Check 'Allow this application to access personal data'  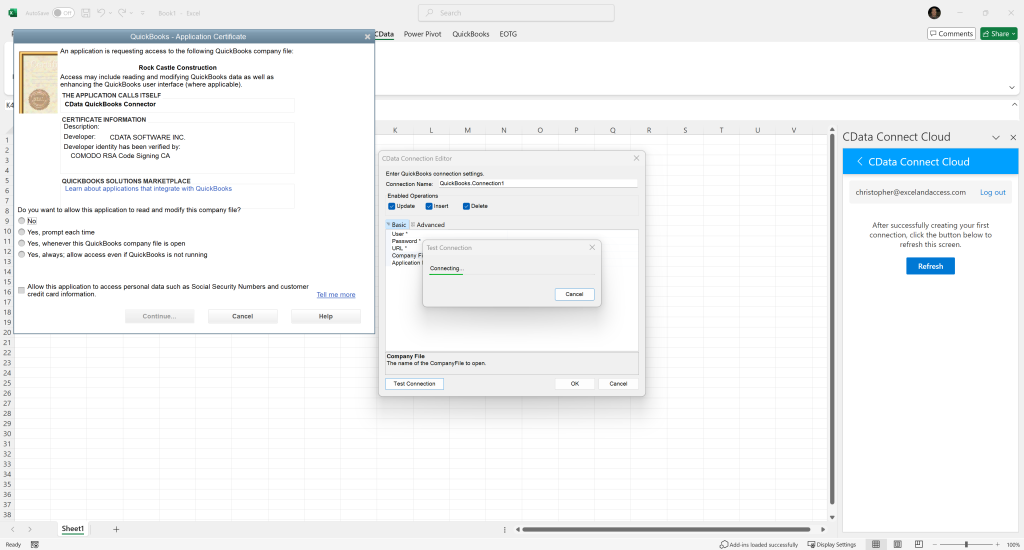pos(22,290)
